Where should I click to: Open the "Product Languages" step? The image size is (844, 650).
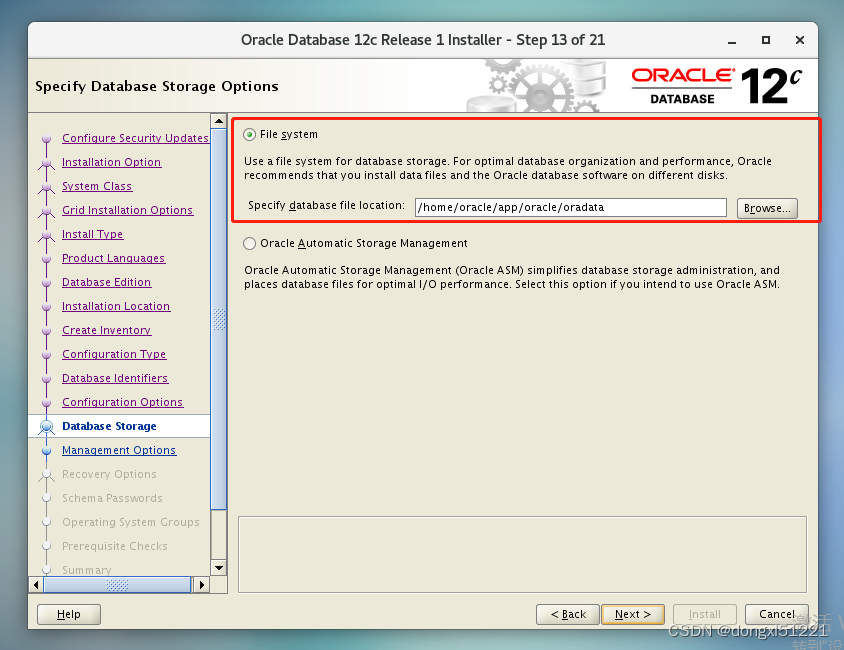coord(113,258)
